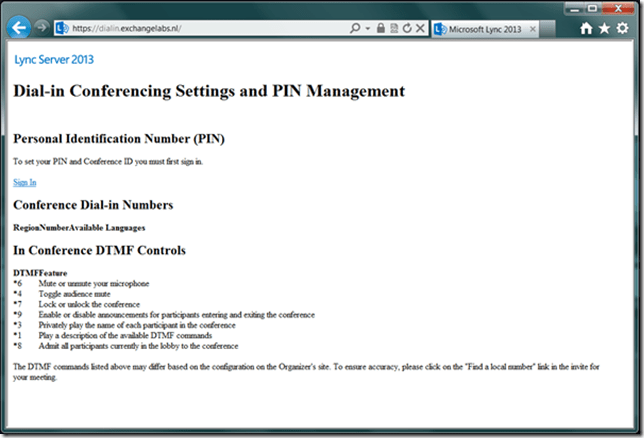Minimize the Internet Explorer window

[x=572, y=8]
